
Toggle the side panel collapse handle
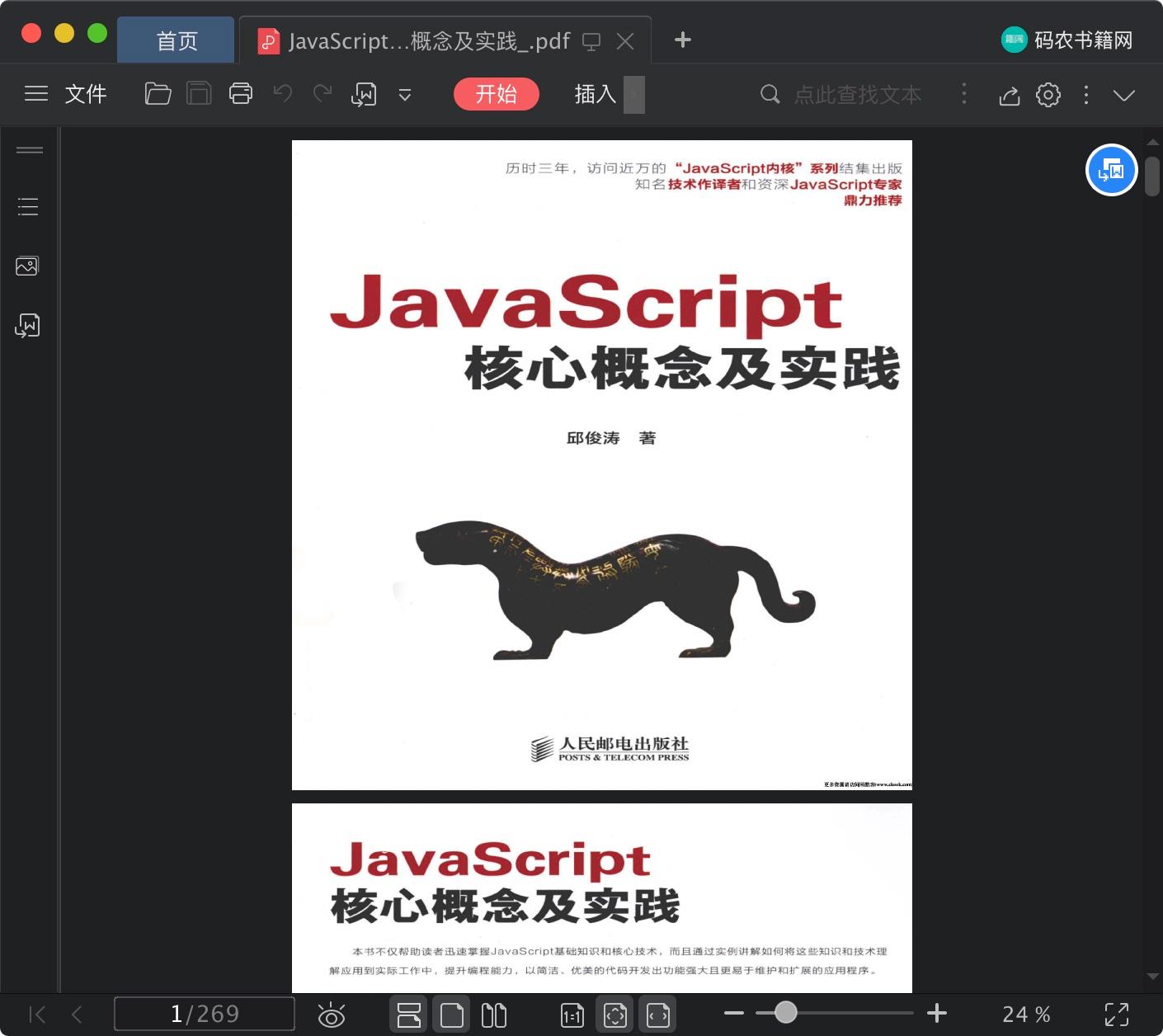point(30,150)
